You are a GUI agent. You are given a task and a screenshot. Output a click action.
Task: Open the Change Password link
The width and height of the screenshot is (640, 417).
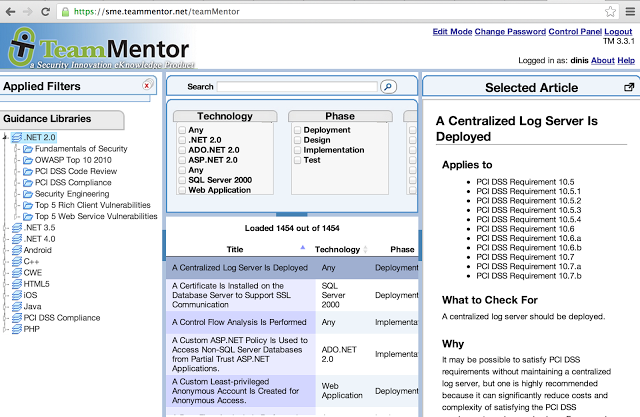coord(510,32)
